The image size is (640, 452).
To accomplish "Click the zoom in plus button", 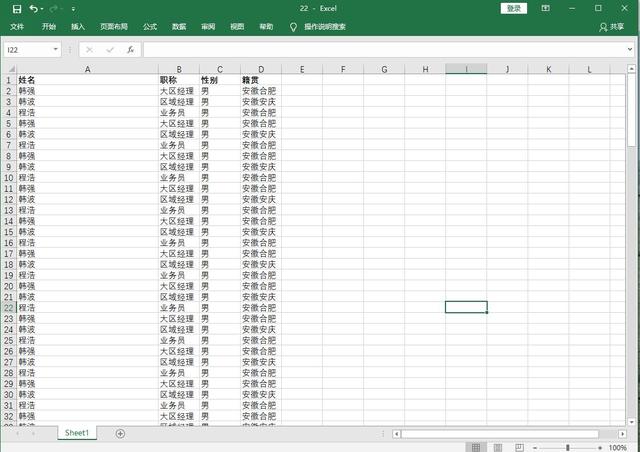I will tap(600, 448).
